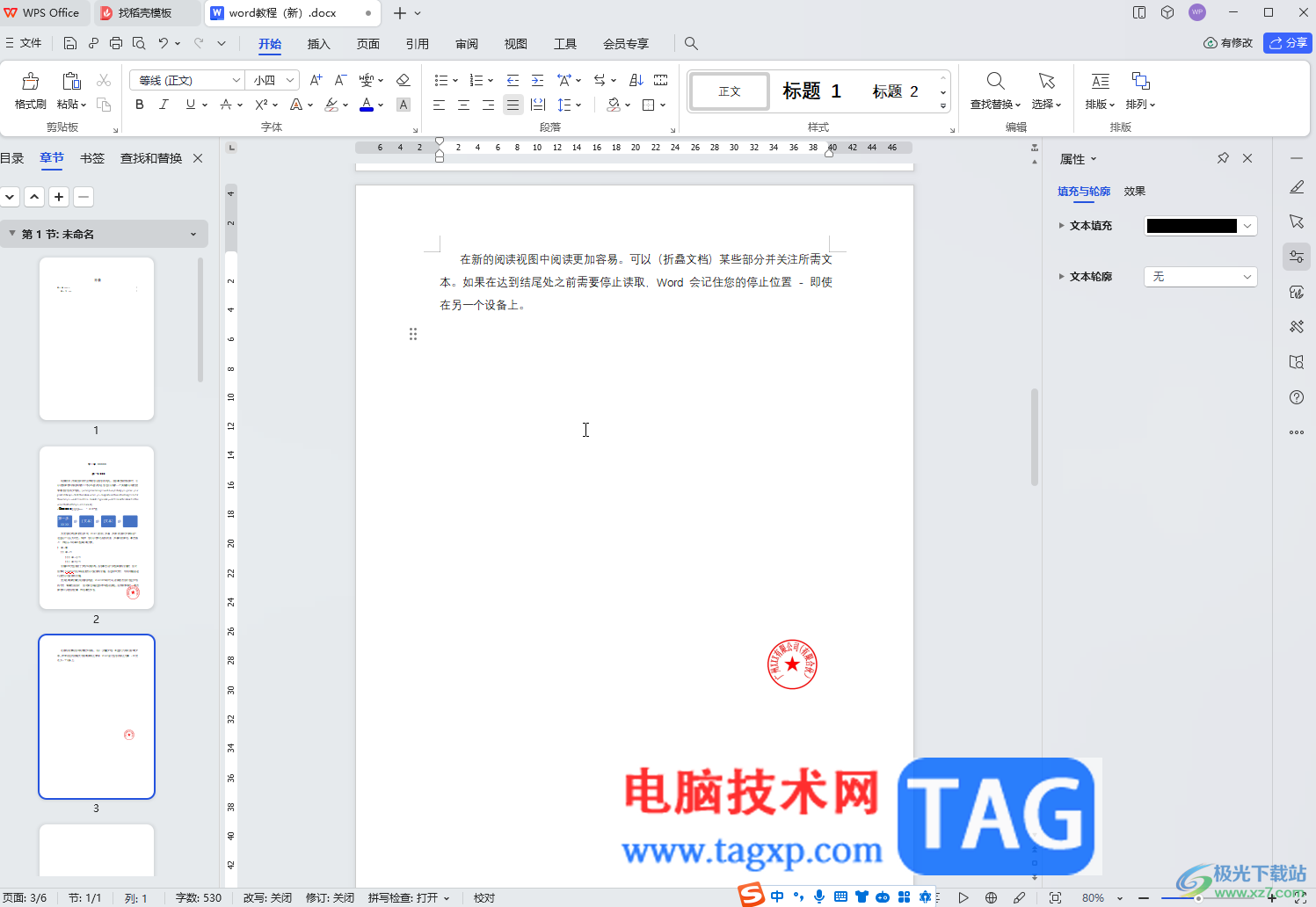
Task: Open the Insert ribbon tab
Action: click(319, 44)
